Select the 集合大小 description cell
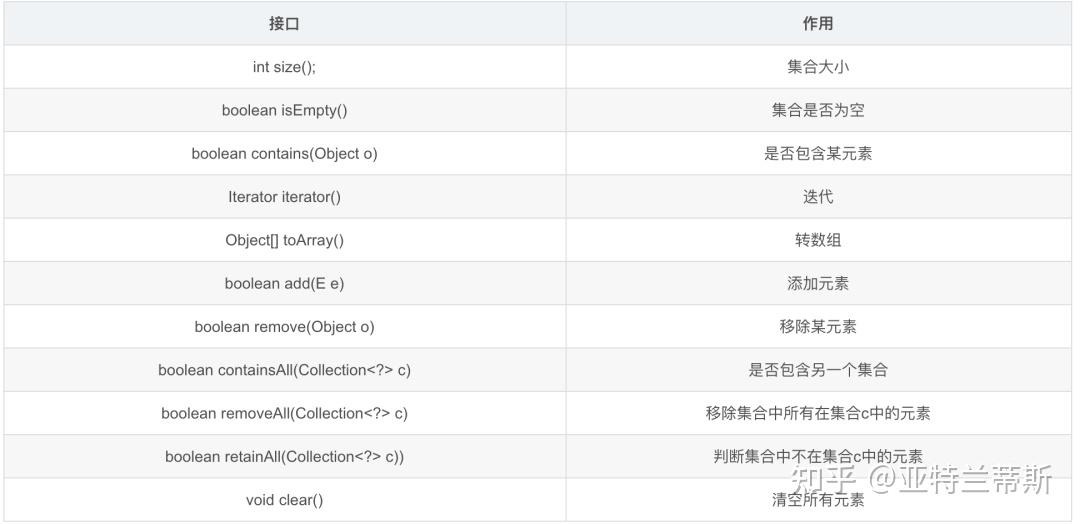The width and height of the screenshot is (1080, 524). click(x=818, y=67)
